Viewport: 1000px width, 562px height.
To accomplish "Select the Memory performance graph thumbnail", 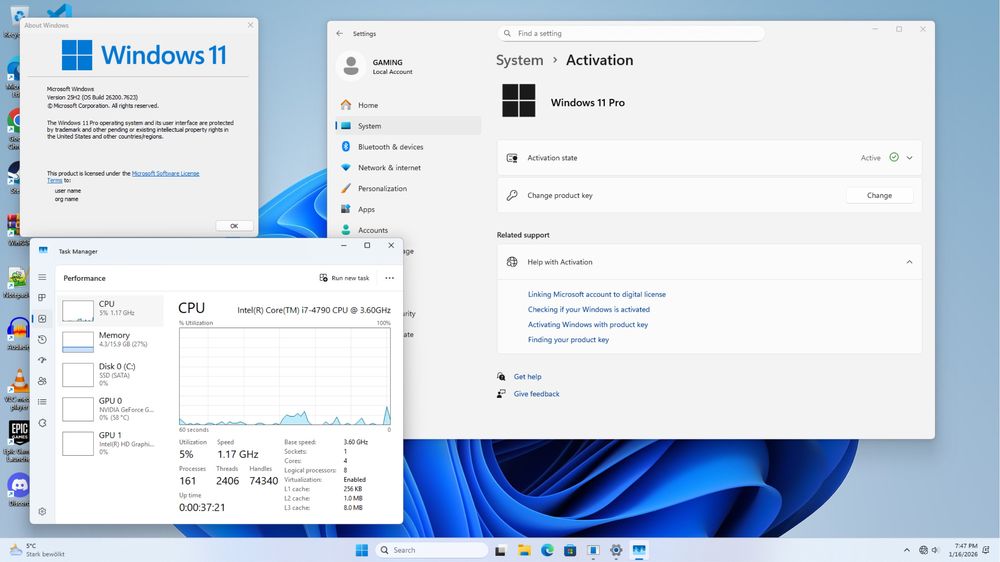I will coord(78,342).
